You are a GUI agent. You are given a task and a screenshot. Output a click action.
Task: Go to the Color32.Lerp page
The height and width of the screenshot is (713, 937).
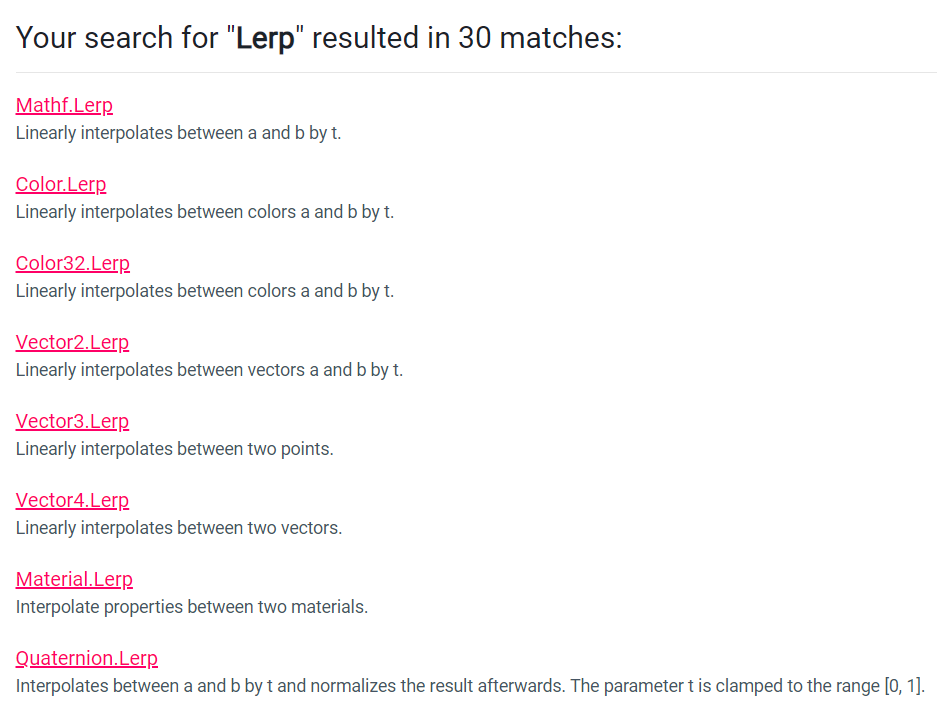(73, 263)
